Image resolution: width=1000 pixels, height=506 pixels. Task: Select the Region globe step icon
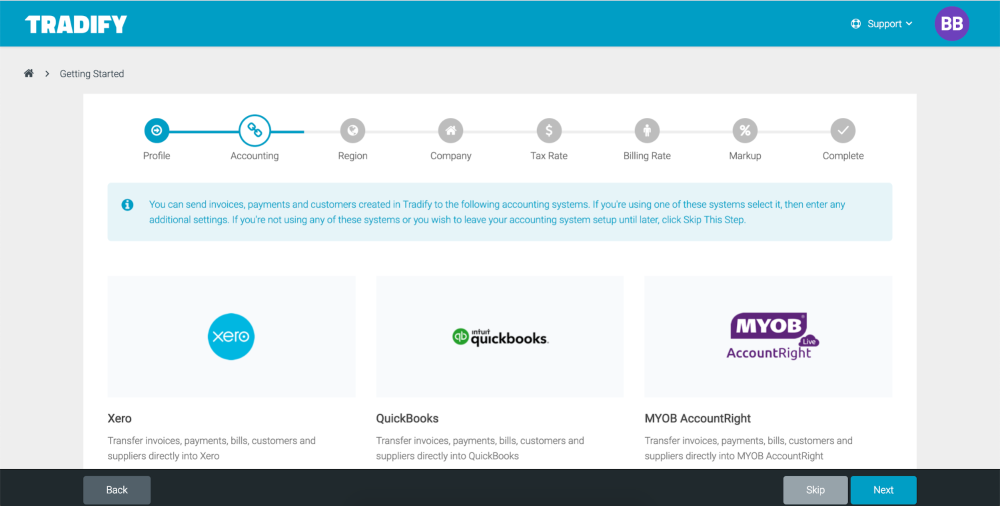click(353, 131)
